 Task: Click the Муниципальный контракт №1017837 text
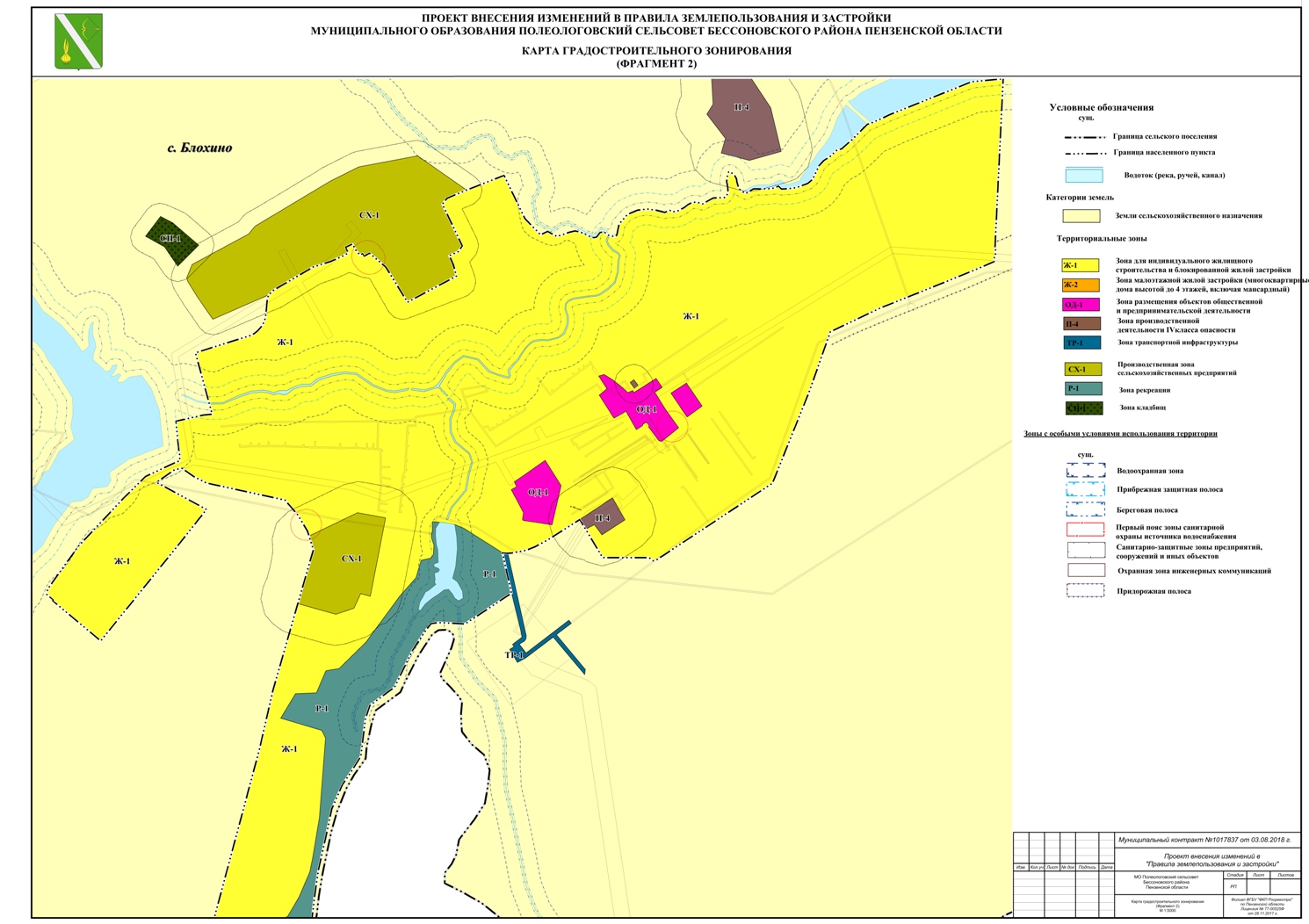[x=1204, y=840]
